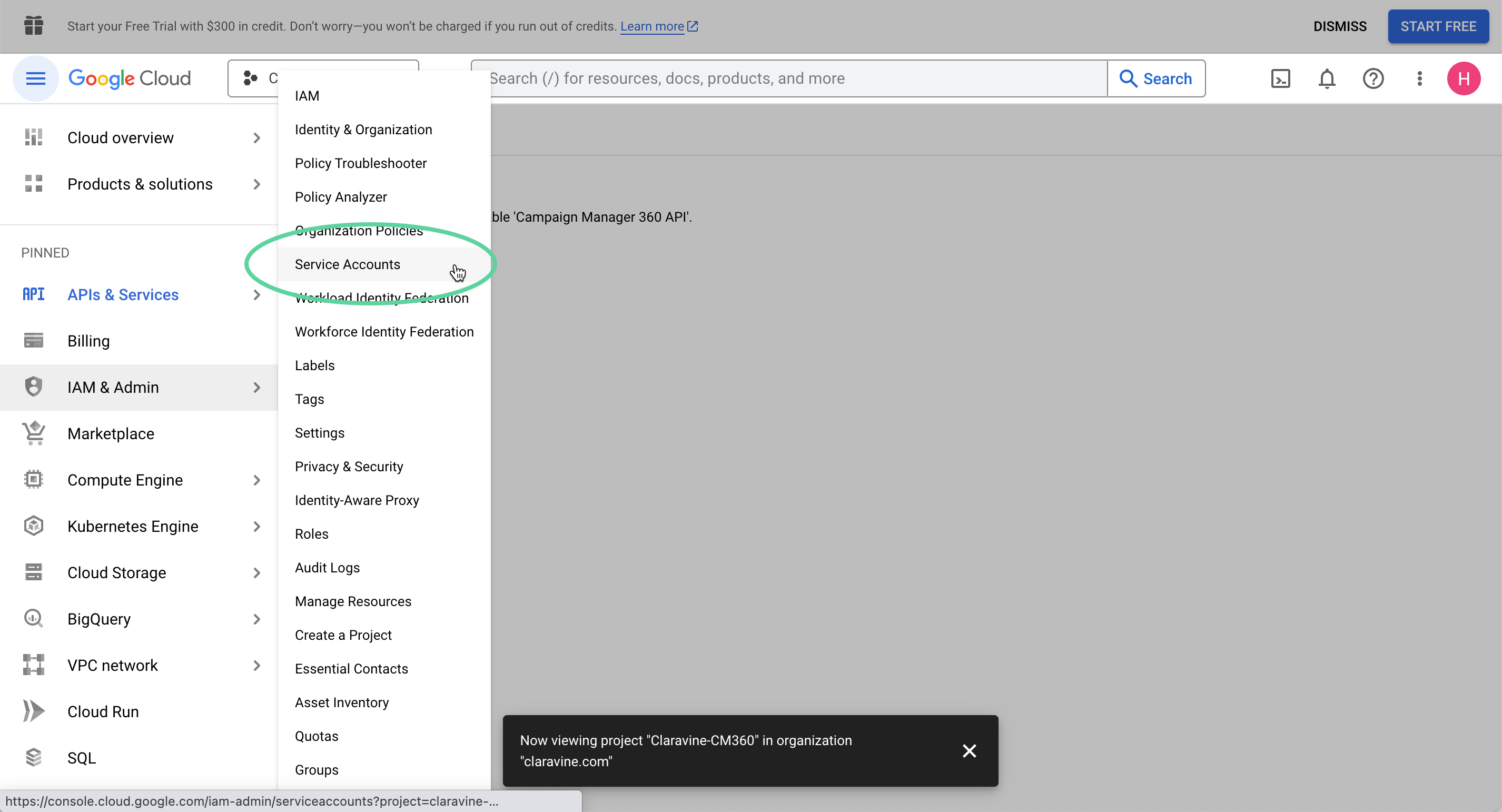Open Roles in IAM submenu

coord(384,534)
